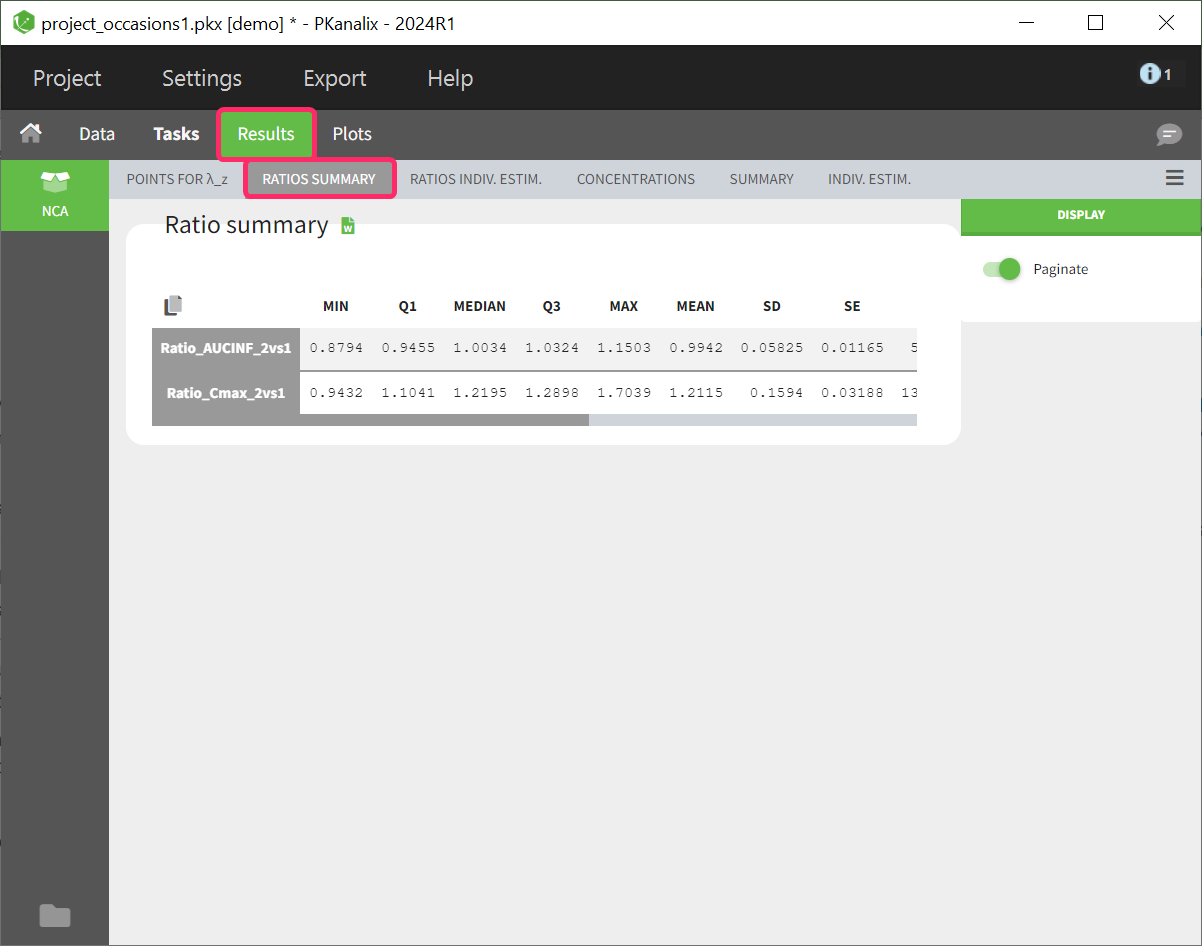1202x946 pixels.
Task: Open the Settings menu
Action: tap(202, 78)
